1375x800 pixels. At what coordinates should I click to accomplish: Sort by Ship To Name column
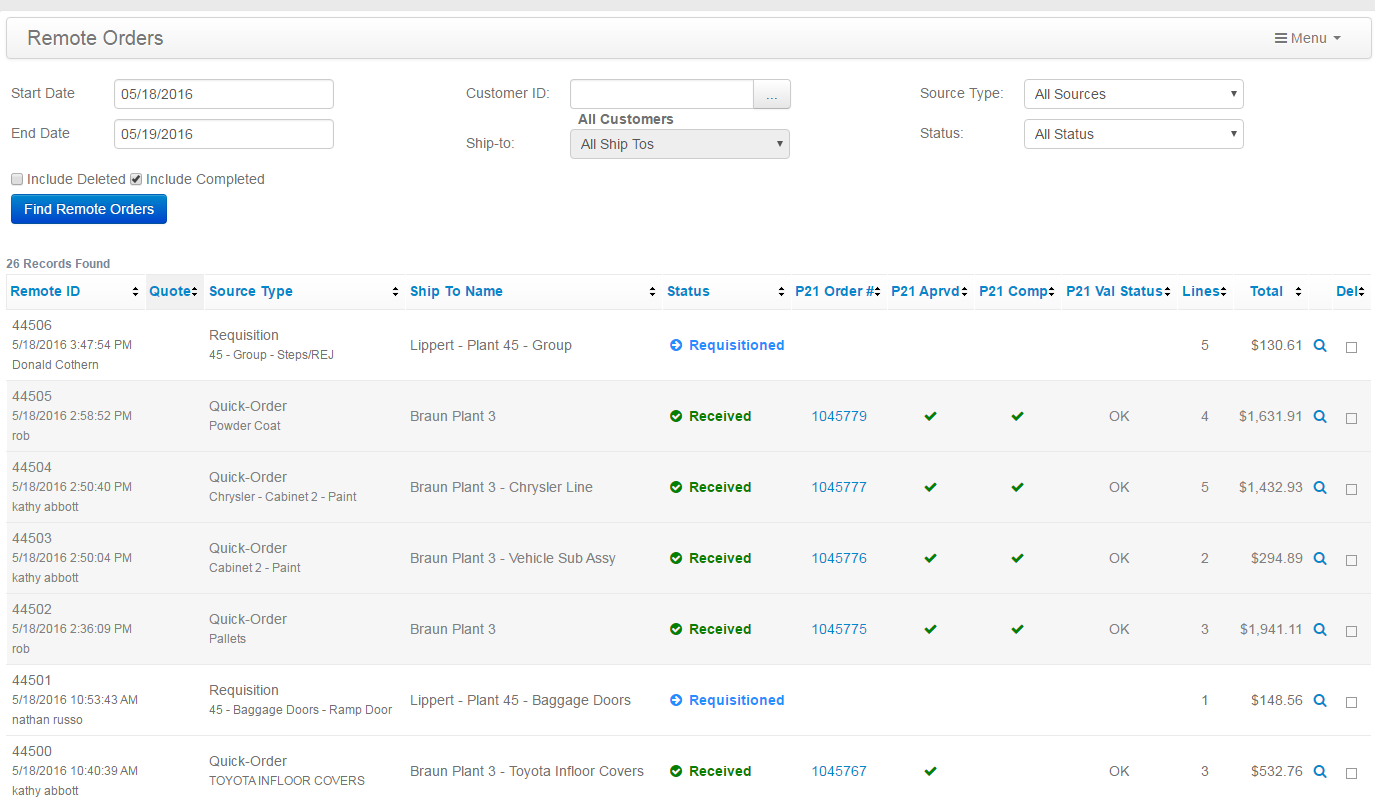(x=534, y=291)
